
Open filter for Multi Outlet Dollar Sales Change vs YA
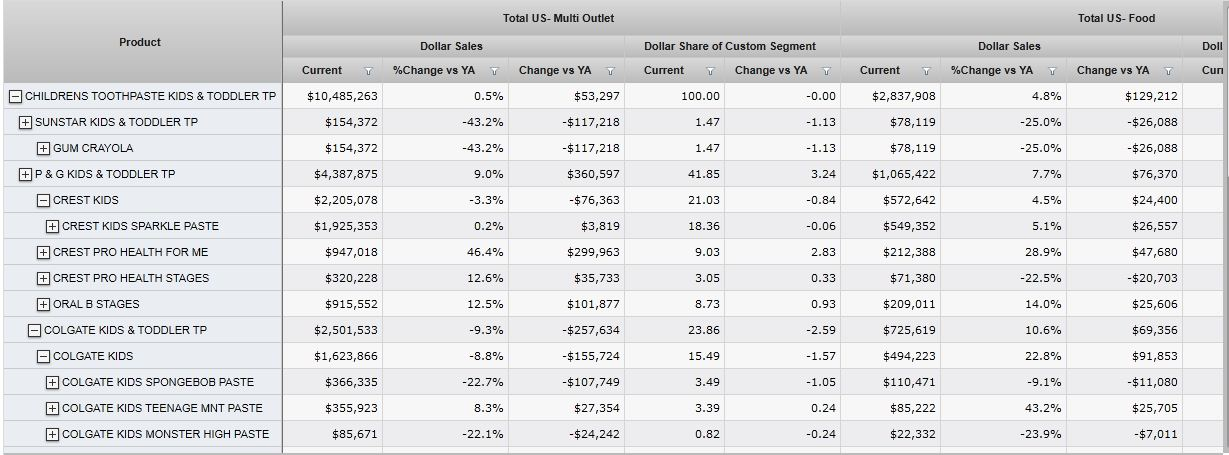(x=610, y=71)
